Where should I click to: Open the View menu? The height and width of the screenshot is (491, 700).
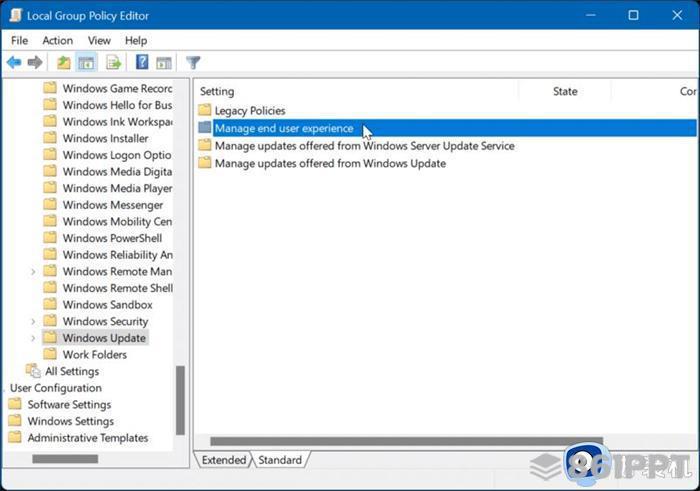99,41
